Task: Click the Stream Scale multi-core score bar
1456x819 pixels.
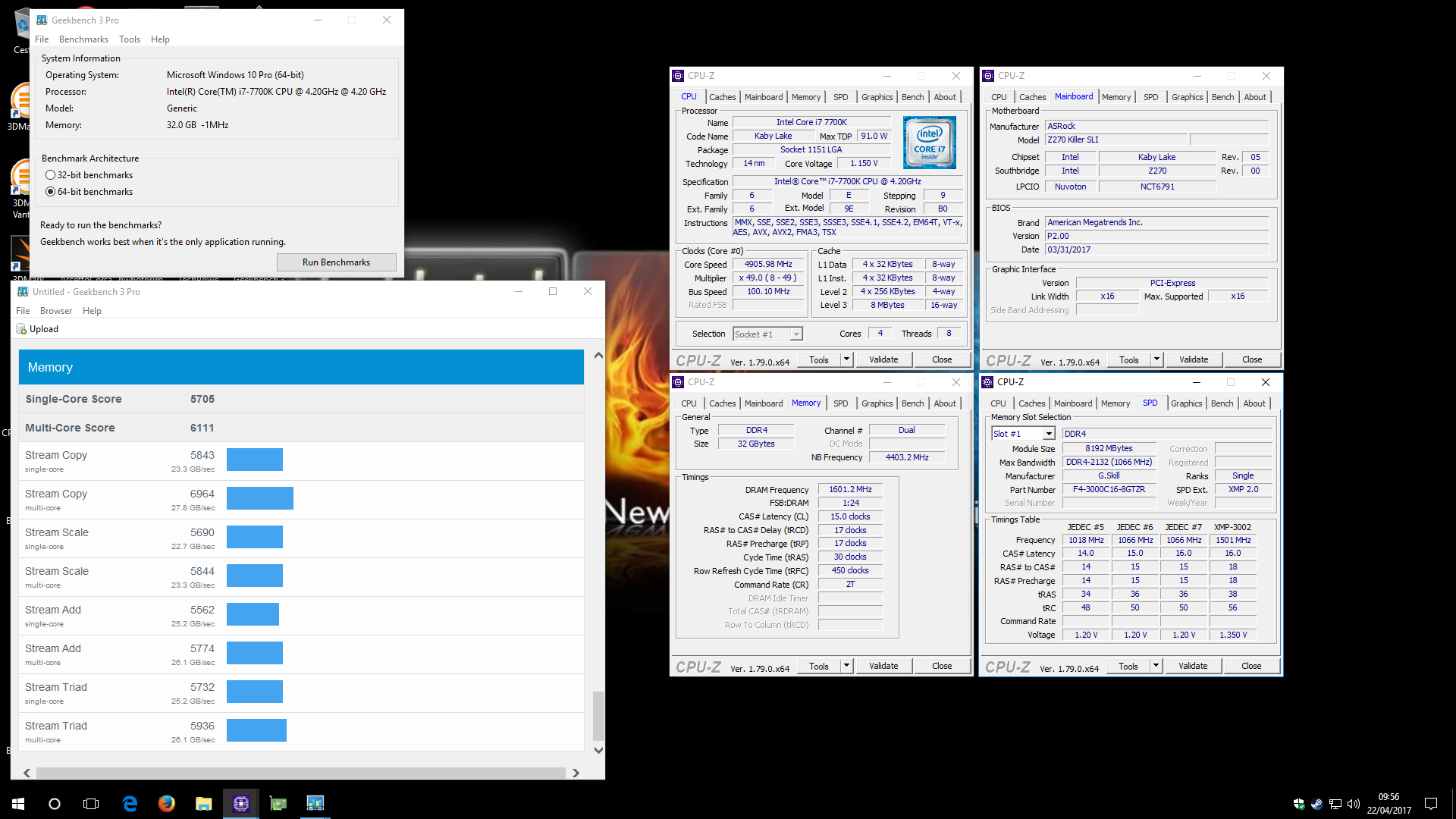Action: click(x=255, y=576)
